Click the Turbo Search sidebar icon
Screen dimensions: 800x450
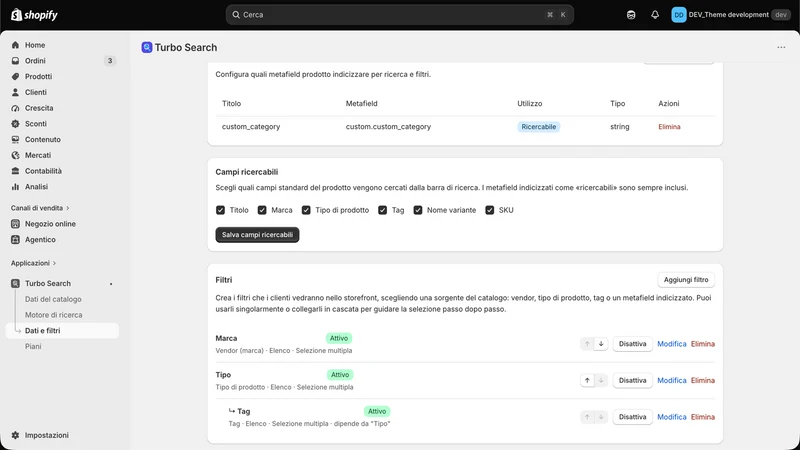tap(15, 284)
